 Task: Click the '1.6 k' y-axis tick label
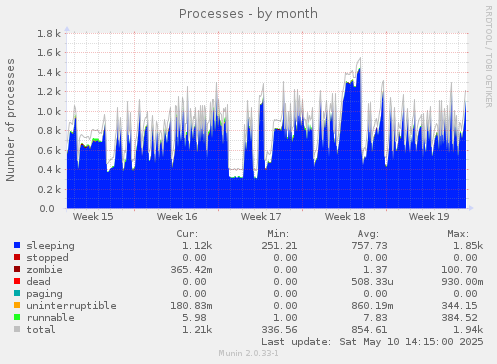[49, 53]
